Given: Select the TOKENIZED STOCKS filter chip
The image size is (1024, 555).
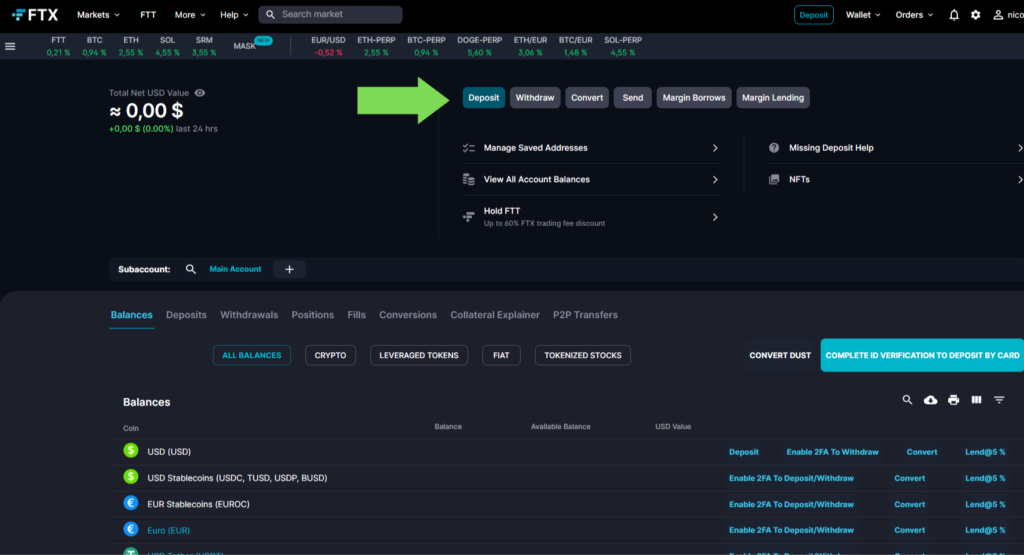Looking at the screenshot, I should [583, 355].
